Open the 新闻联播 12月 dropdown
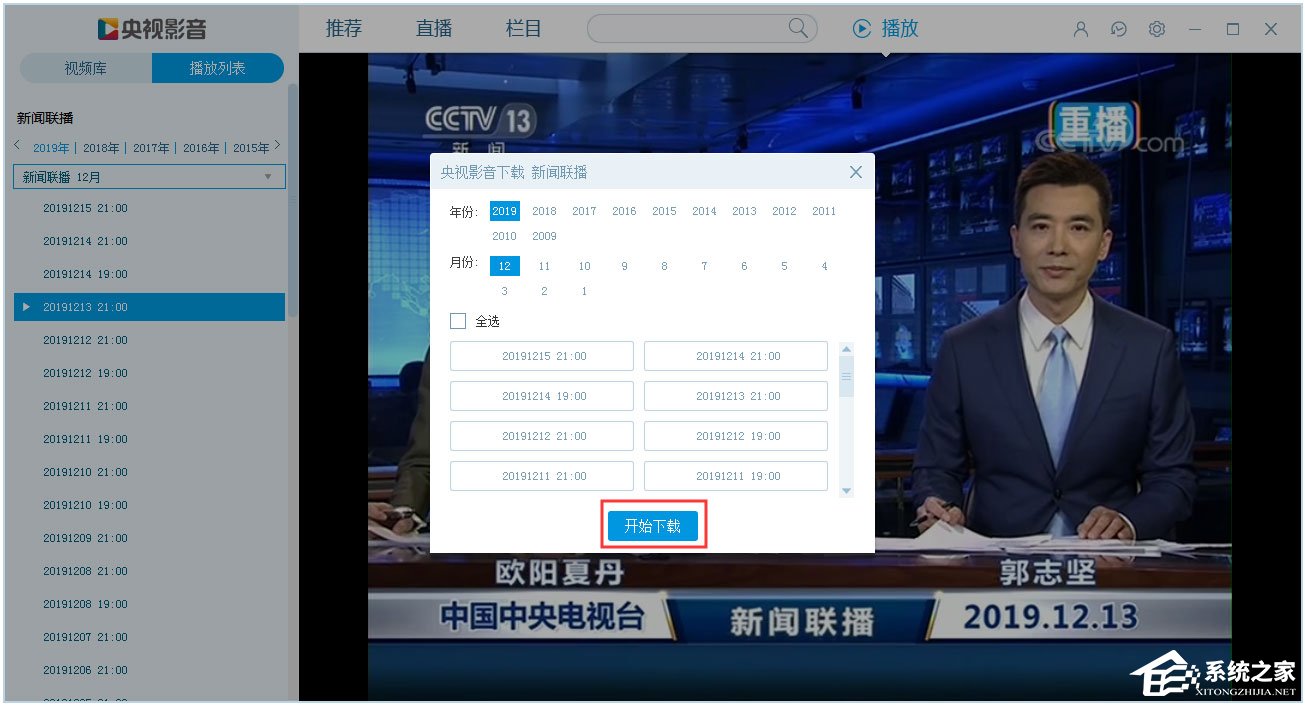1305x705 pixels. (148, 176)
